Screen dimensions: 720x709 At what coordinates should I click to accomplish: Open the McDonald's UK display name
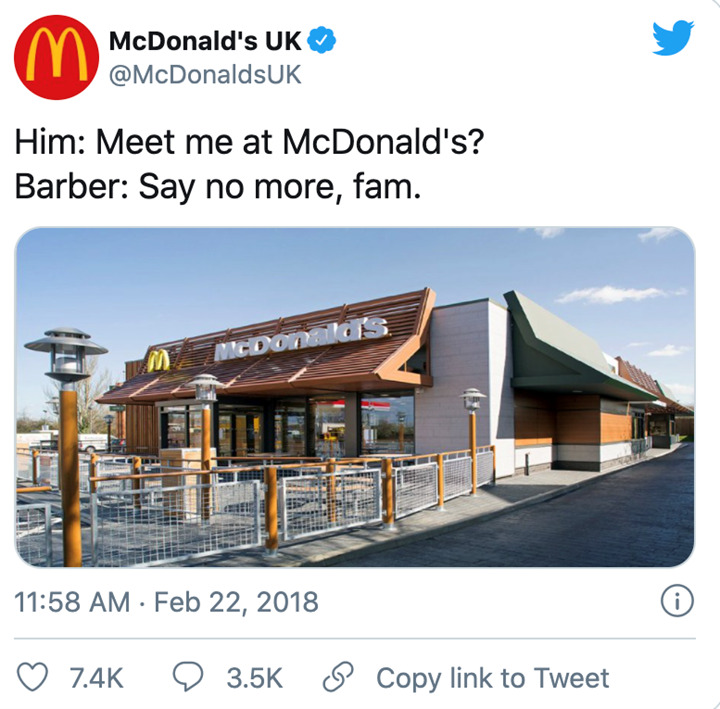205,41
